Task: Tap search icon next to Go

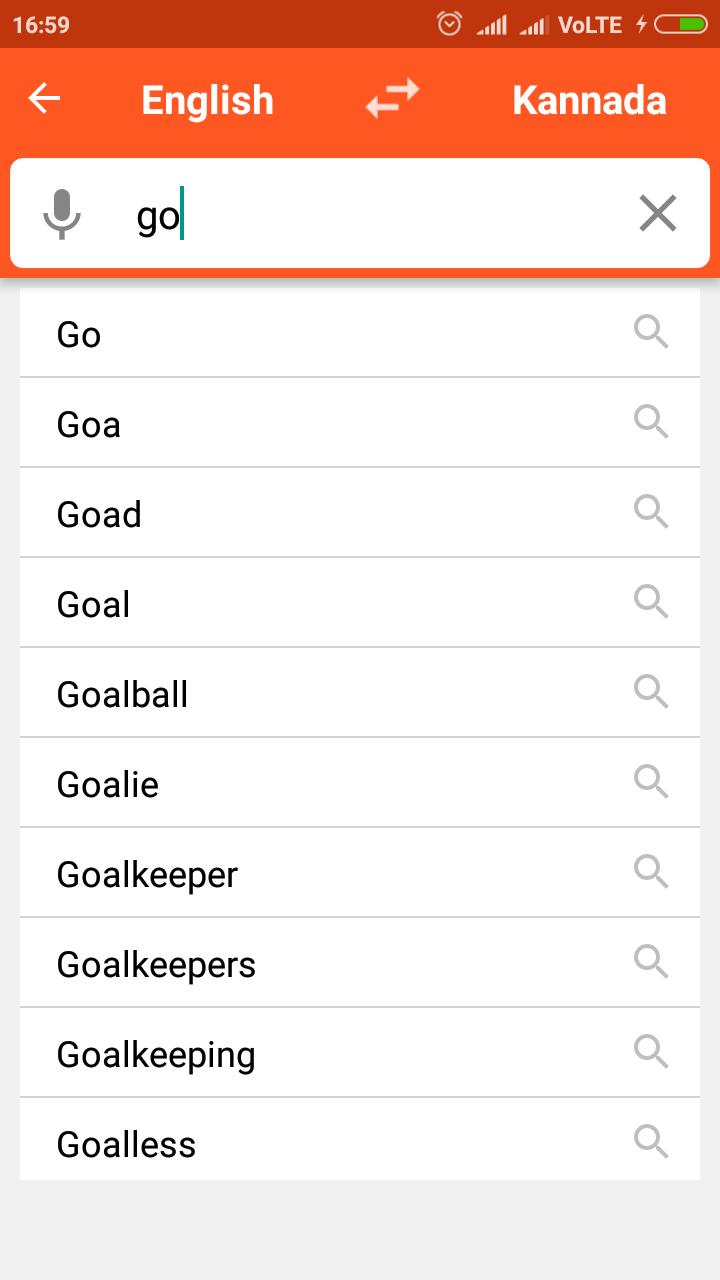Action: tap(651, 332)
